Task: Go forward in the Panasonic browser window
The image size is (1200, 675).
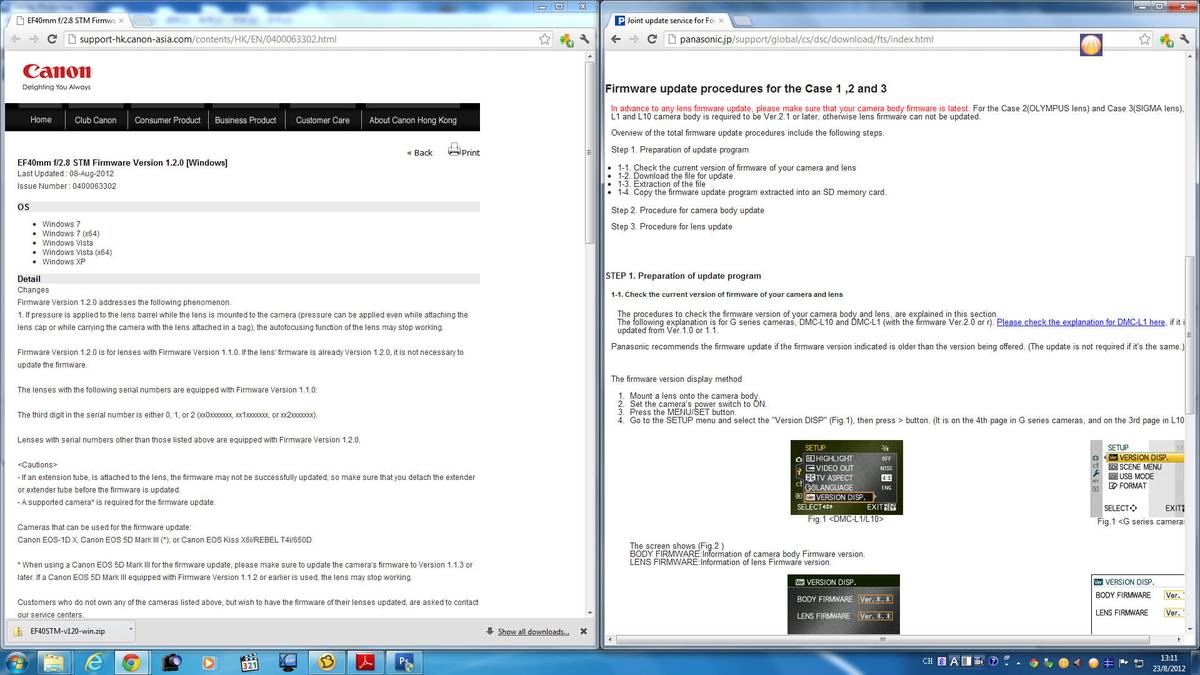Action: 632,39
